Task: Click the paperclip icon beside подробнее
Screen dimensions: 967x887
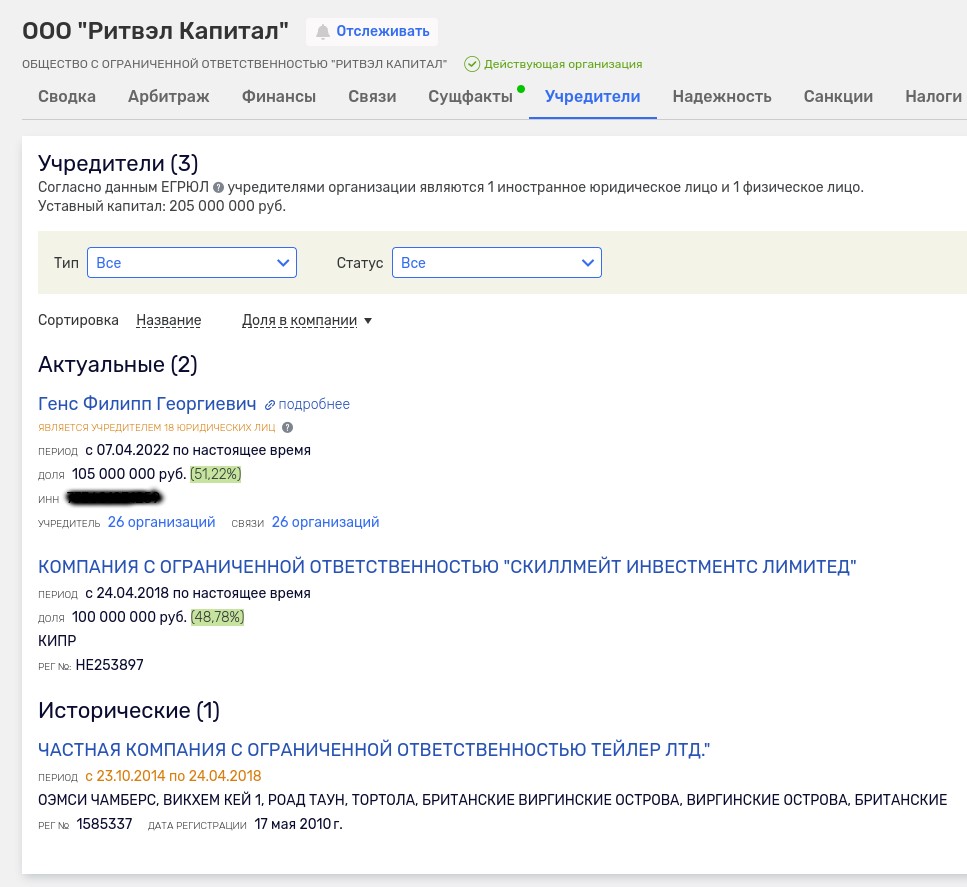Action: pyautogui.click(x=268, y=404)
